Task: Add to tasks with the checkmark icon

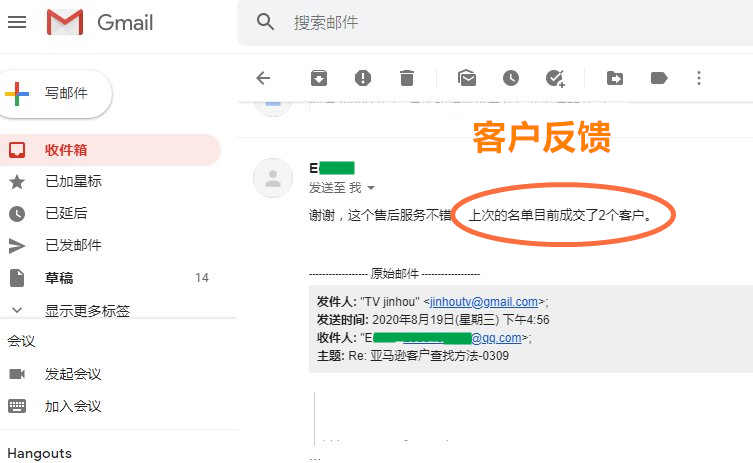Action: [555, 78]
